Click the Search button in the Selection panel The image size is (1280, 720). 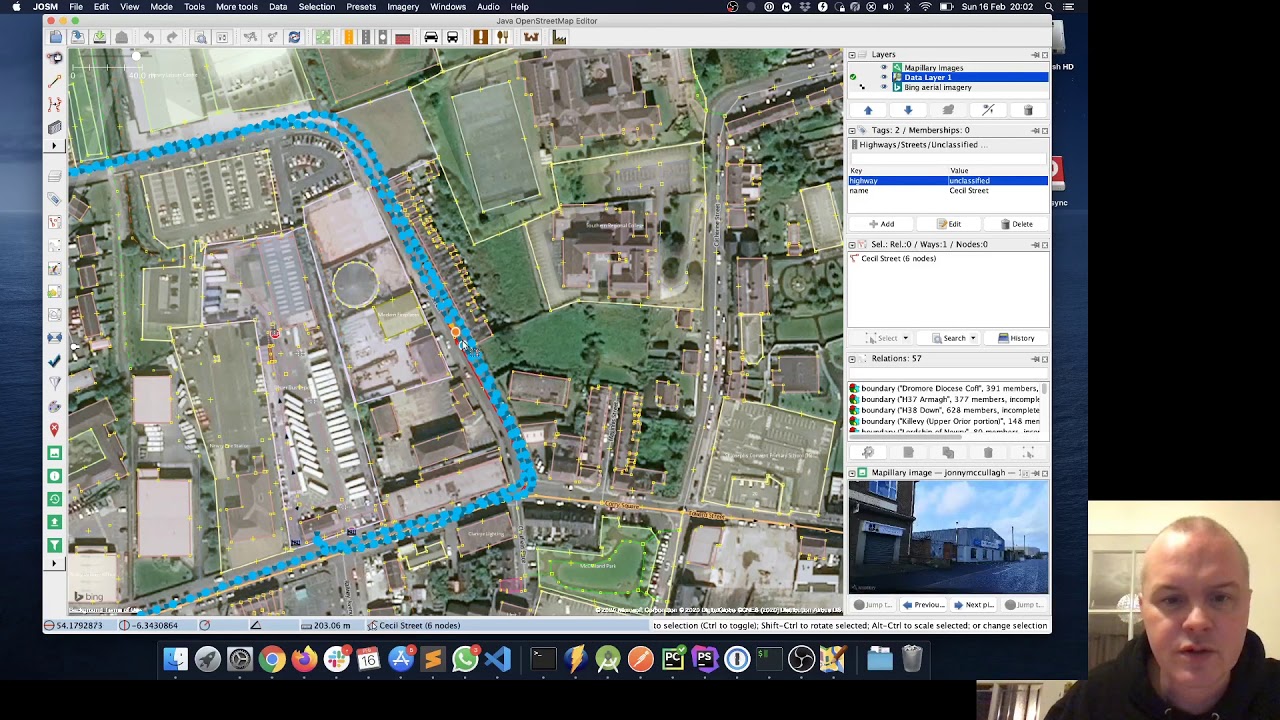coord(948,338)
